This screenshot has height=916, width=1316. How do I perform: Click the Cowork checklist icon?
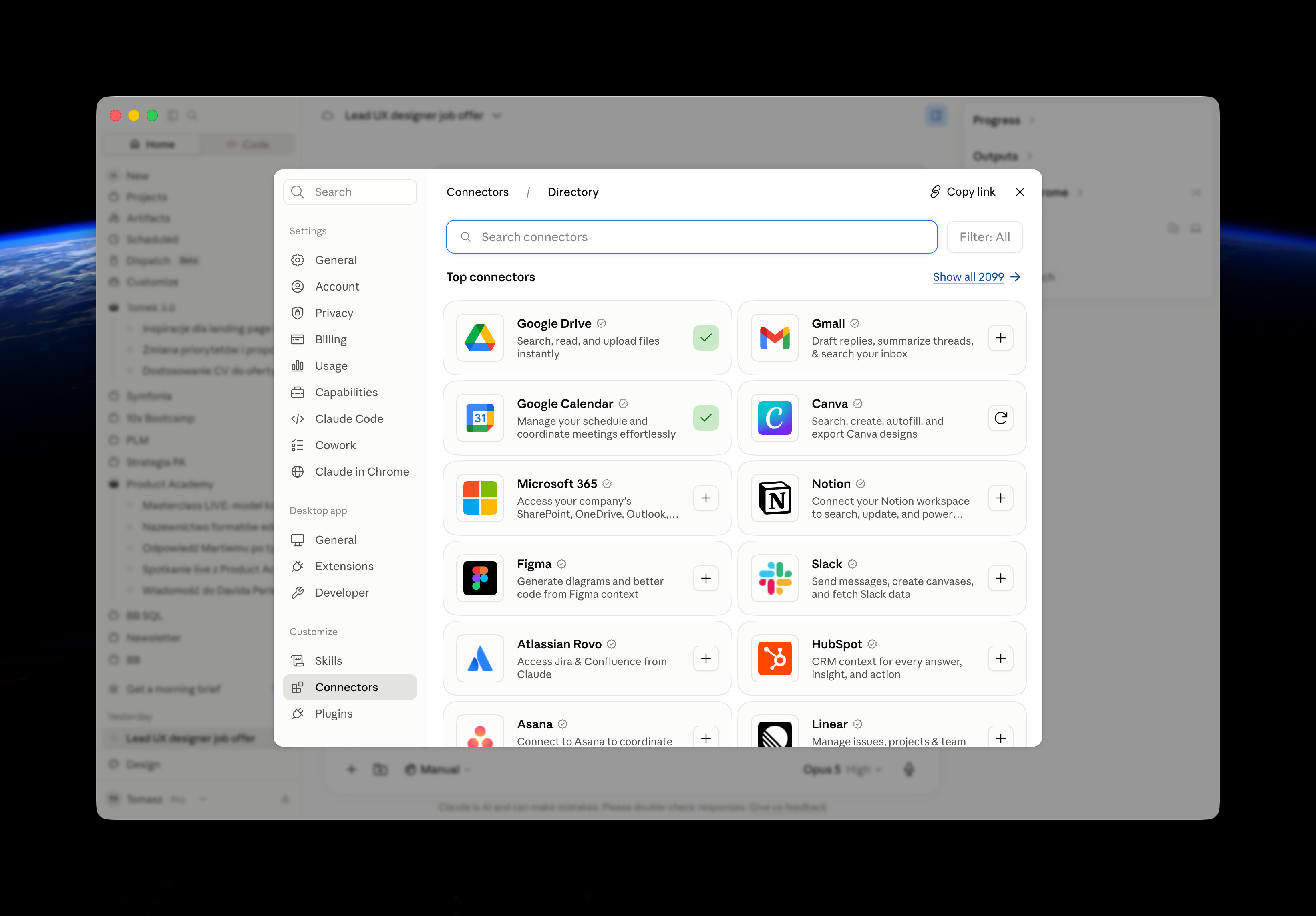(x=298, y=445)
